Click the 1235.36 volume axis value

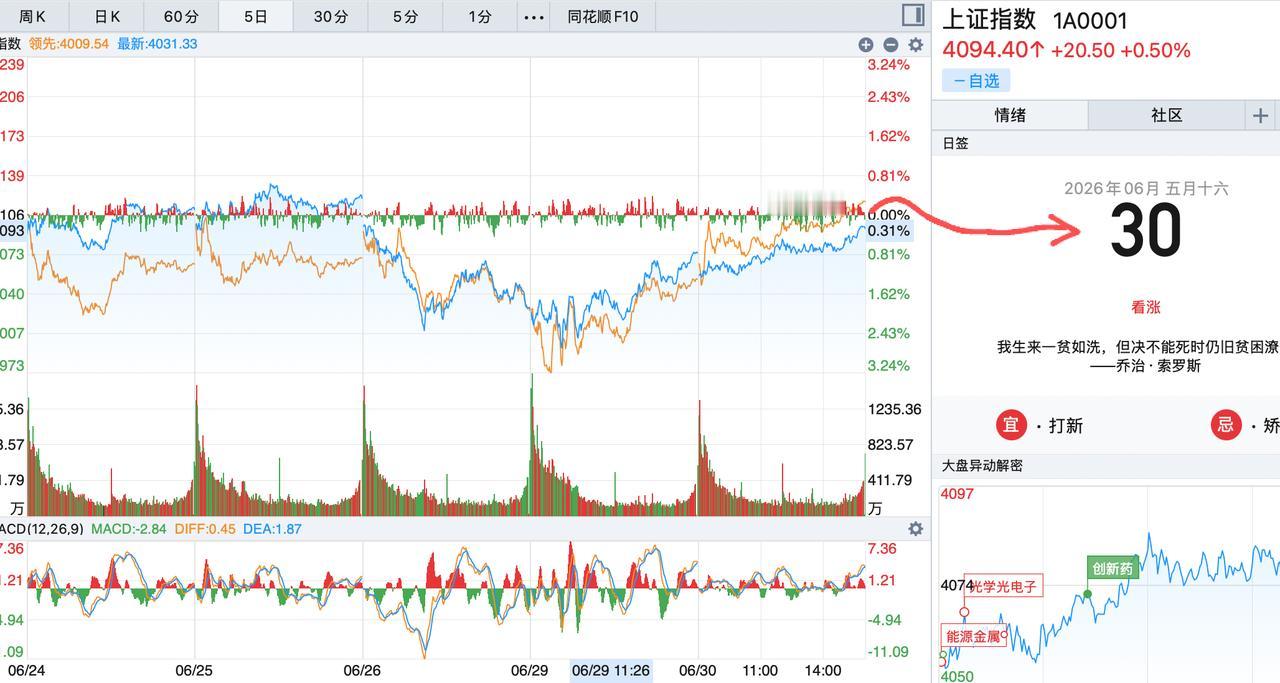(894, 409)
